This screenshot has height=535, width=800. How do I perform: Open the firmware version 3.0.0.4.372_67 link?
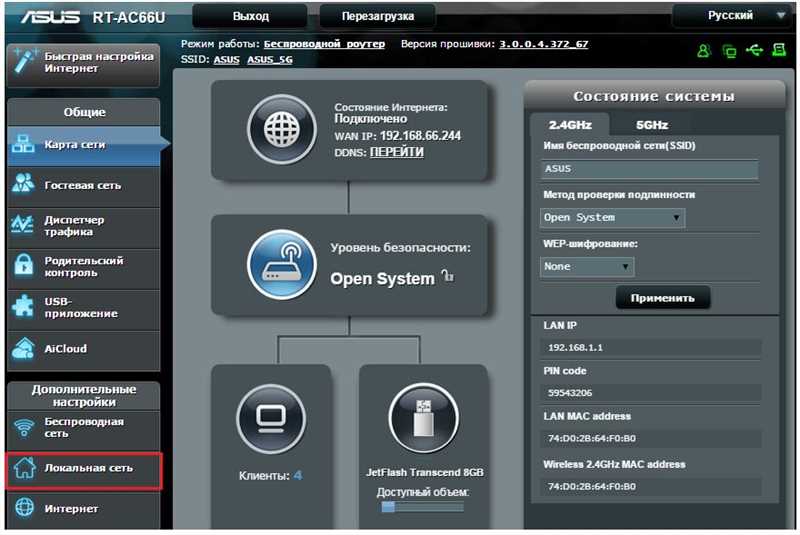coord(543,44)
